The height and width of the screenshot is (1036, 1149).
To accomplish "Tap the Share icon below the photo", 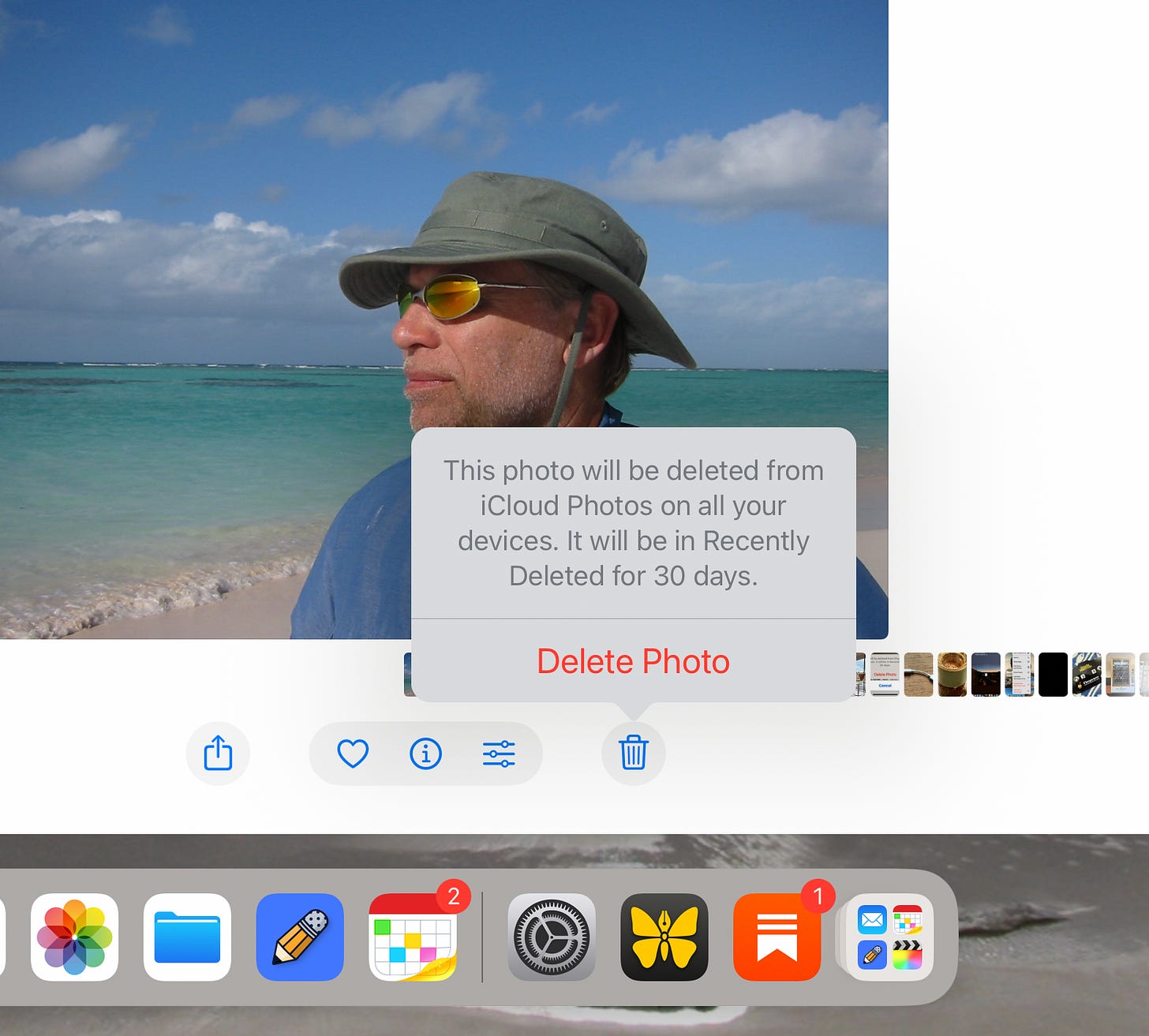I will pos(218,754).
